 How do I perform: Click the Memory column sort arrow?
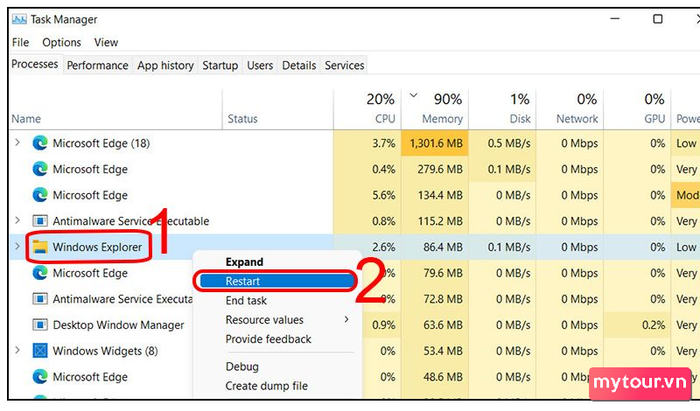pos(414,95)
